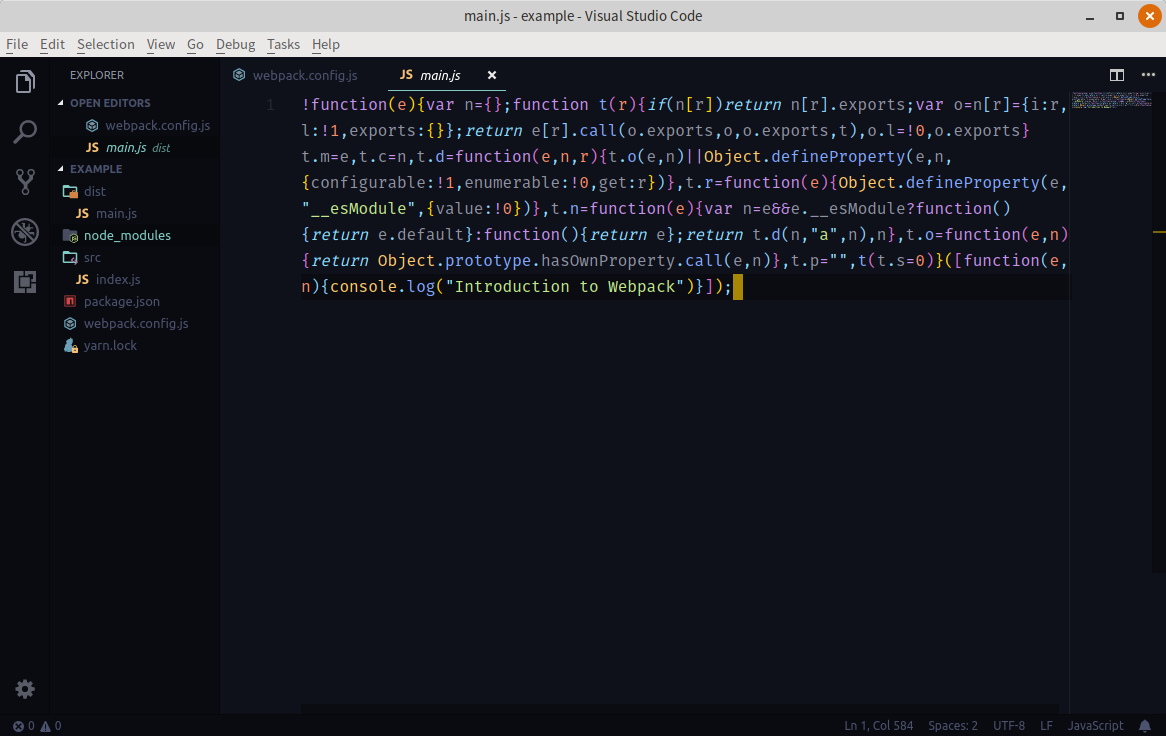Open the Source Control view

pyautogui.click(x=25, y=182)
